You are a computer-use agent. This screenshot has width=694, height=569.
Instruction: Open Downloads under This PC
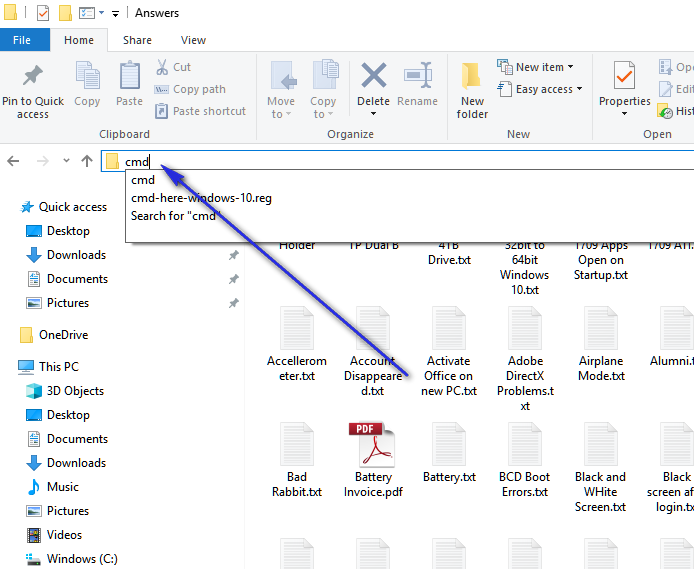coord(66,463)
